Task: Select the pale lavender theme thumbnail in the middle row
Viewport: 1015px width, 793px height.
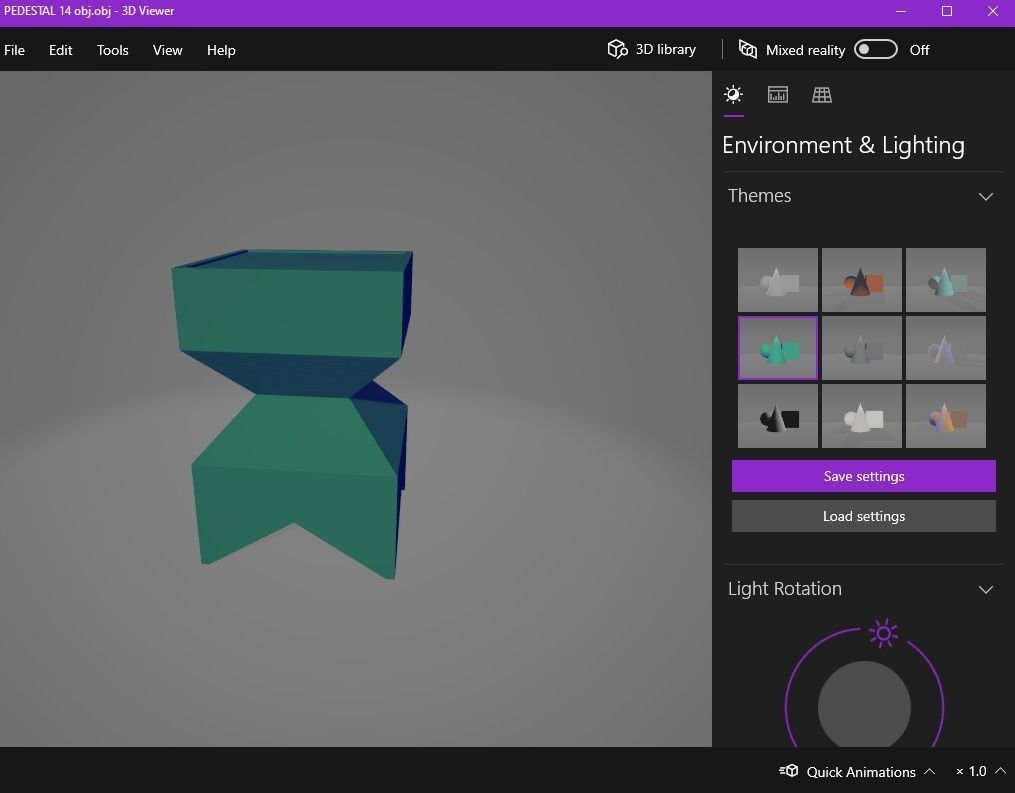Action: (x=946, y=348)
